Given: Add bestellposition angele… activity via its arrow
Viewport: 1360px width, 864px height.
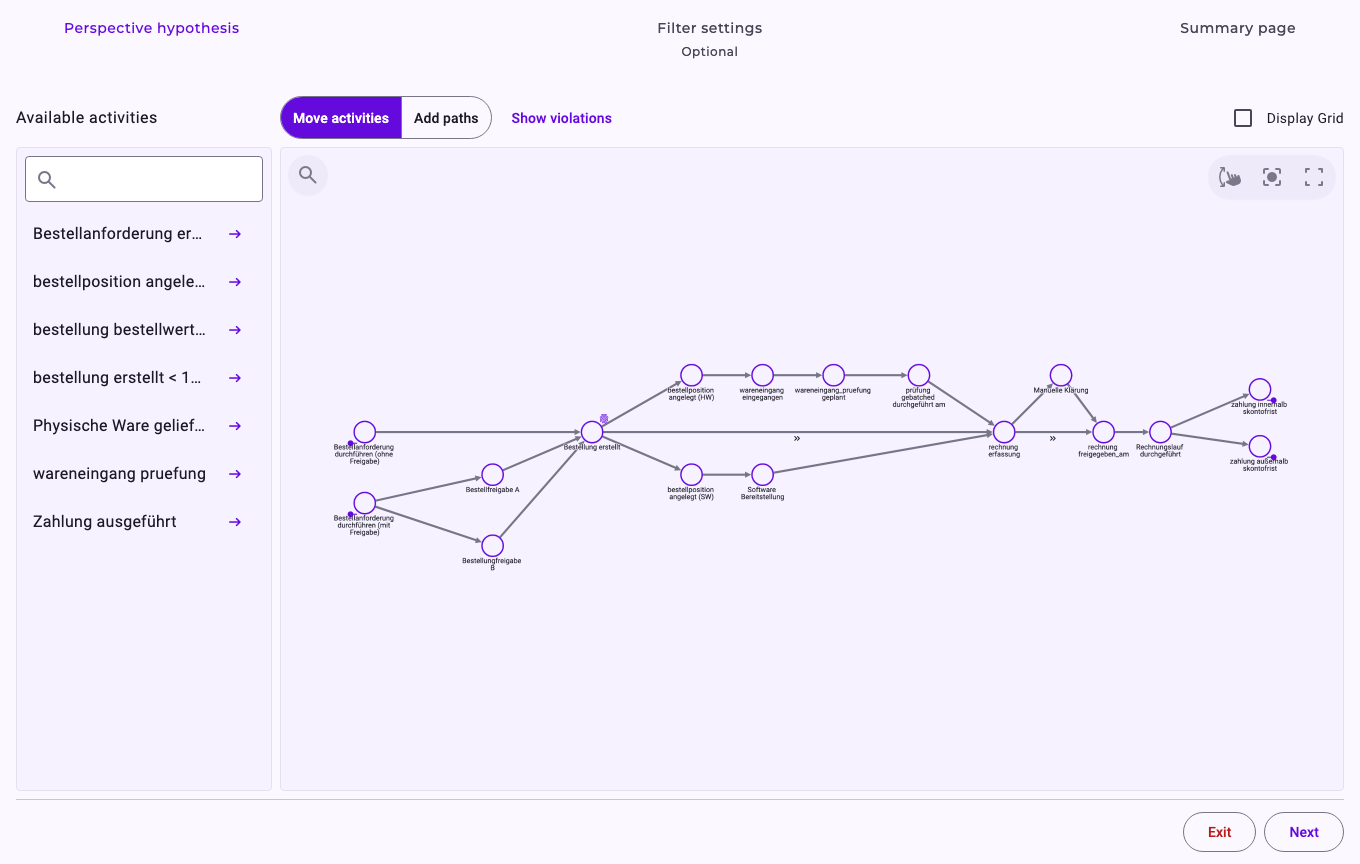Looking at the screenshot, I should [235, 282].
